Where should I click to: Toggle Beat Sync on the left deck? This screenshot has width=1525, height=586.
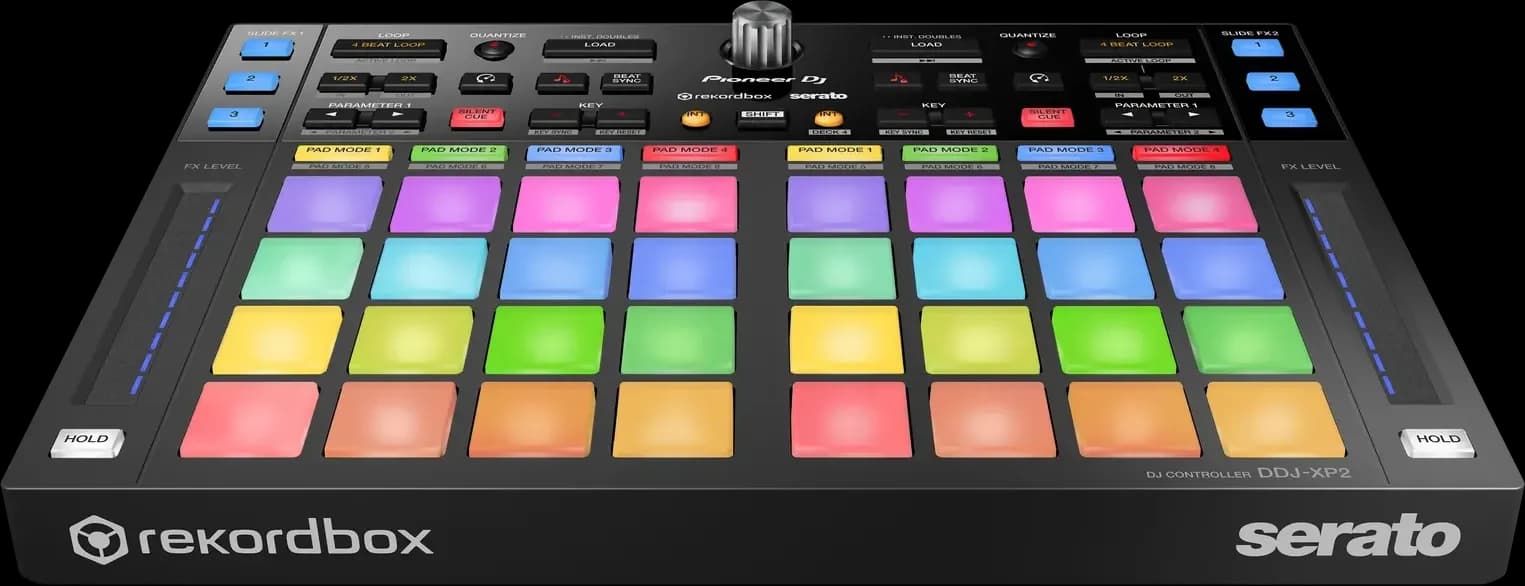626,82
